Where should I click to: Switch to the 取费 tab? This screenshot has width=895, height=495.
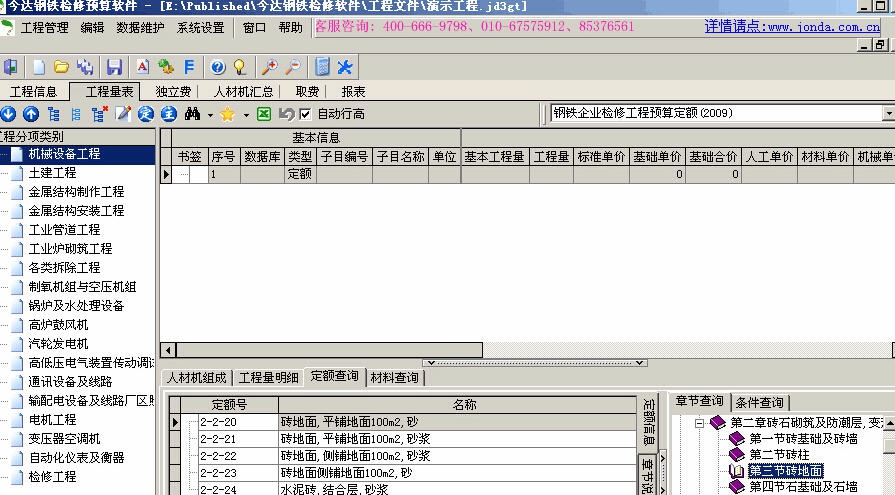[x=307, y=92]
